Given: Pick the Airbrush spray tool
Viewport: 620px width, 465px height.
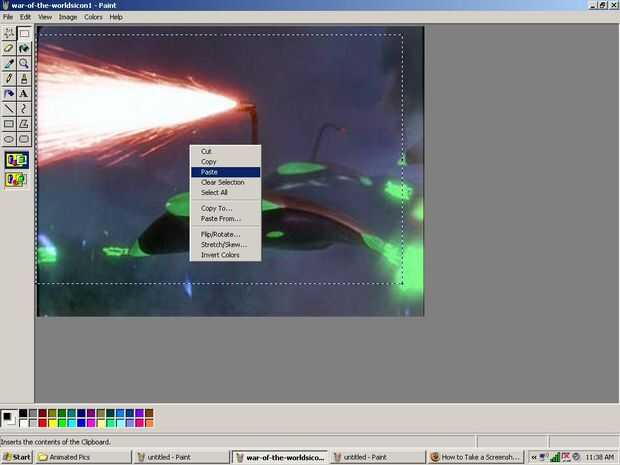Looking at the screenshot, I should (x=9, y=94).
